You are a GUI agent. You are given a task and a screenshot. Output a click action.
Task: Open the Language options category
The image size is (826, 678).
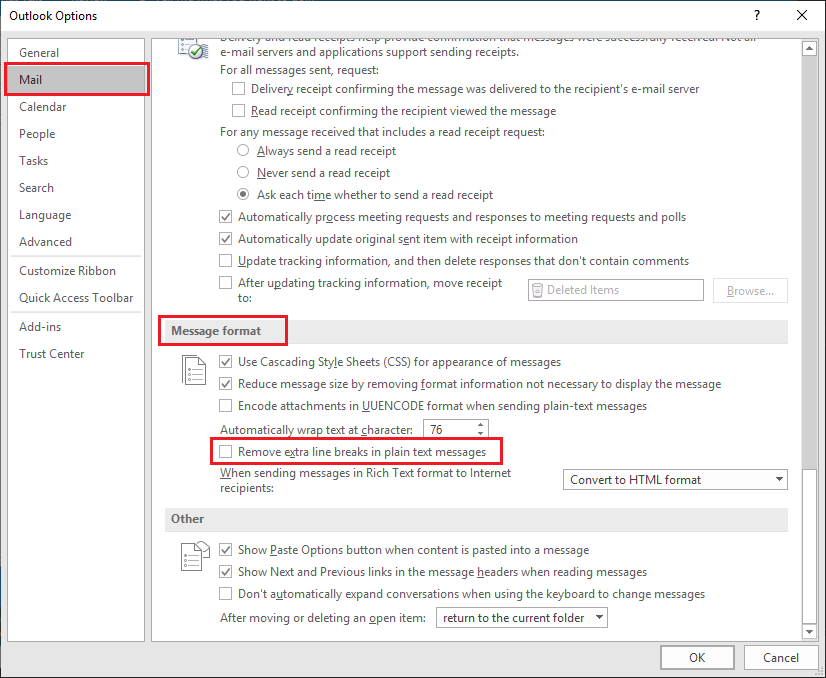pos(76,215)
